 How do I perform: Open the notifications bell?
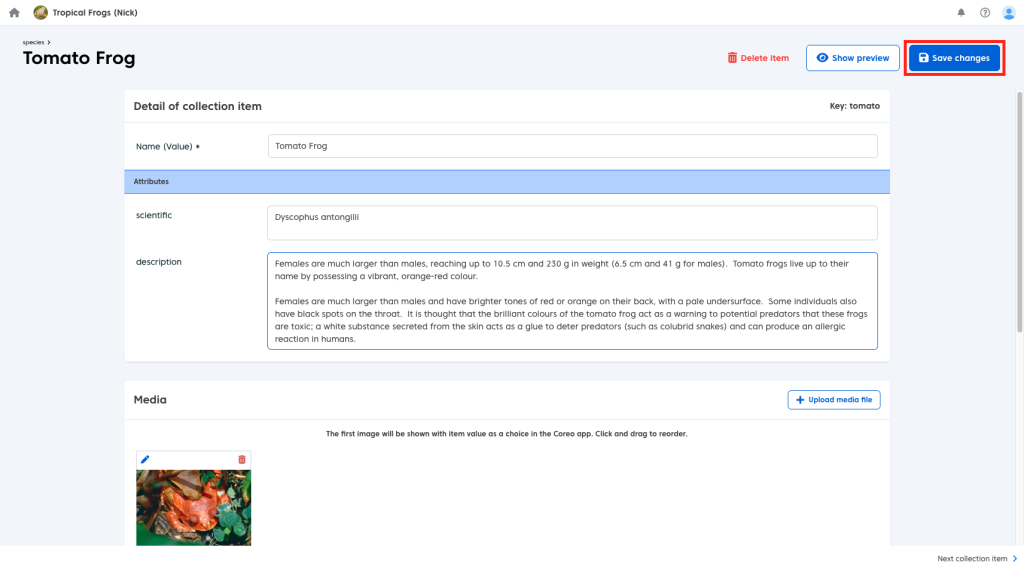[961, 13]
